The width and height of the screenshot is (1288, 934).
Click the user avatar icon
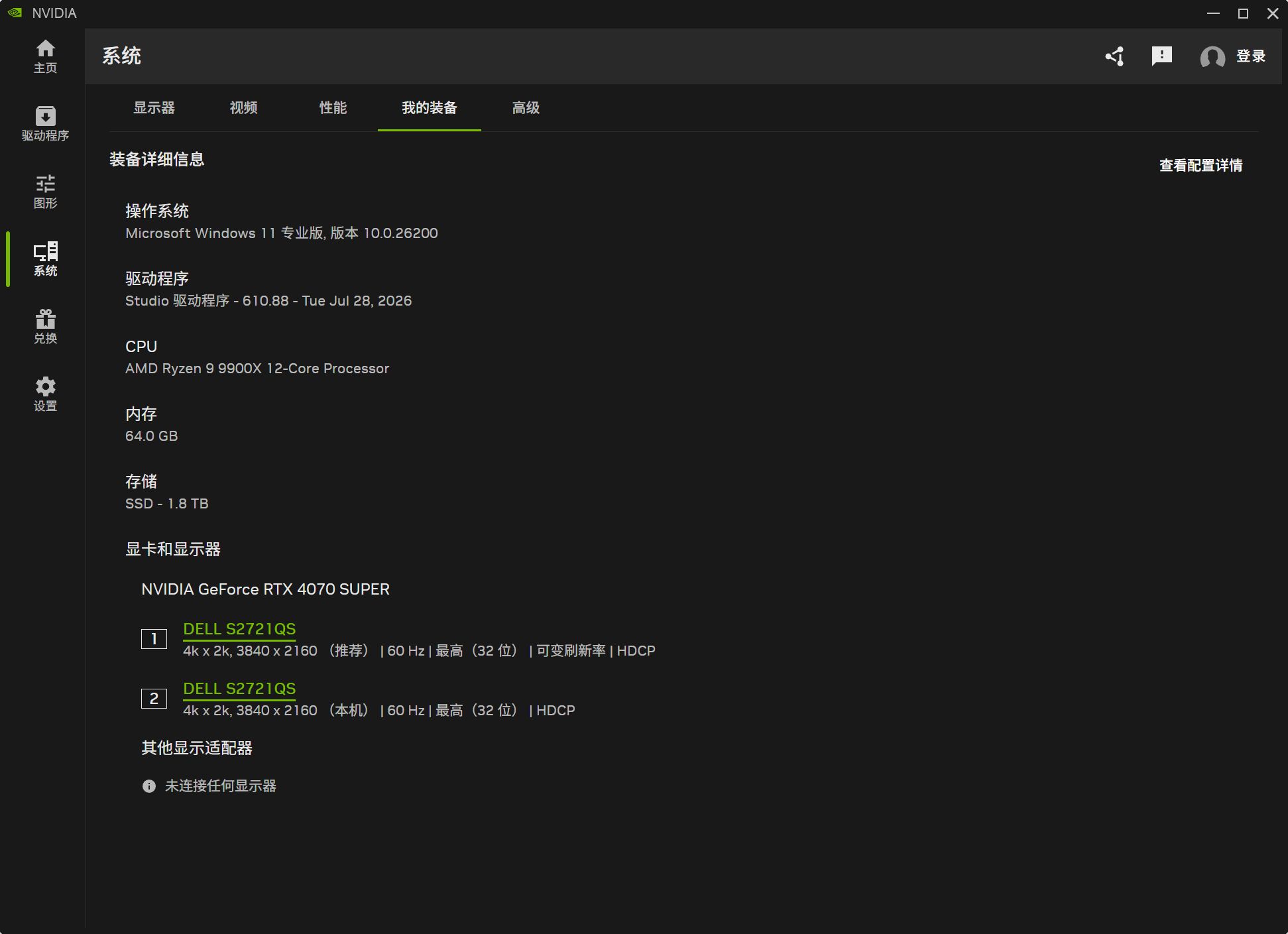pyautogui.click(x=1212, y=57)
